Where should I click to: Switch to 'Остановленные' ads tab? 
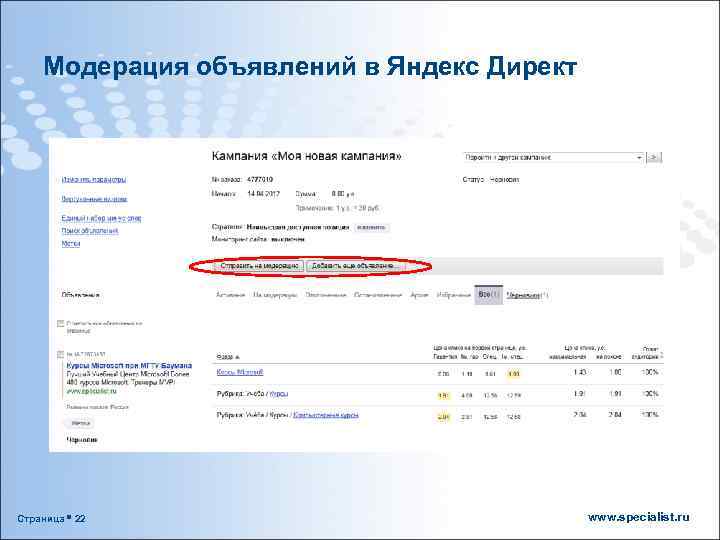tap(378, 295)
